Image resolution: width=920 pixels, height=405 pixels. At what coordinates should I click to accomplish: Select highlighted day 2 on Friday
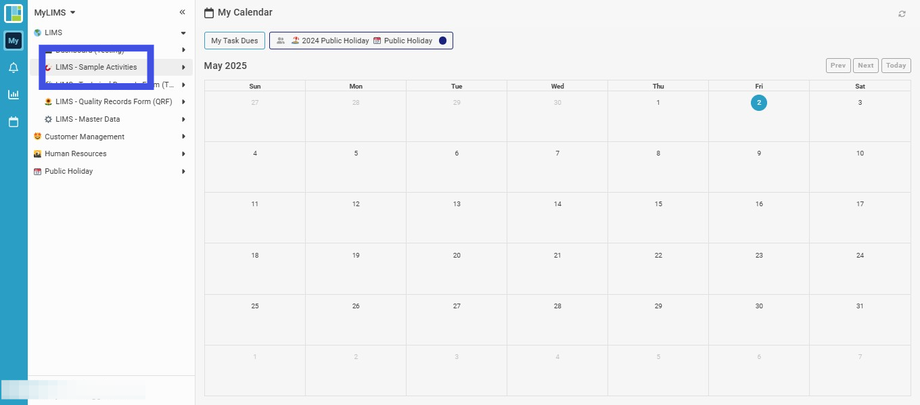(759, 103)
